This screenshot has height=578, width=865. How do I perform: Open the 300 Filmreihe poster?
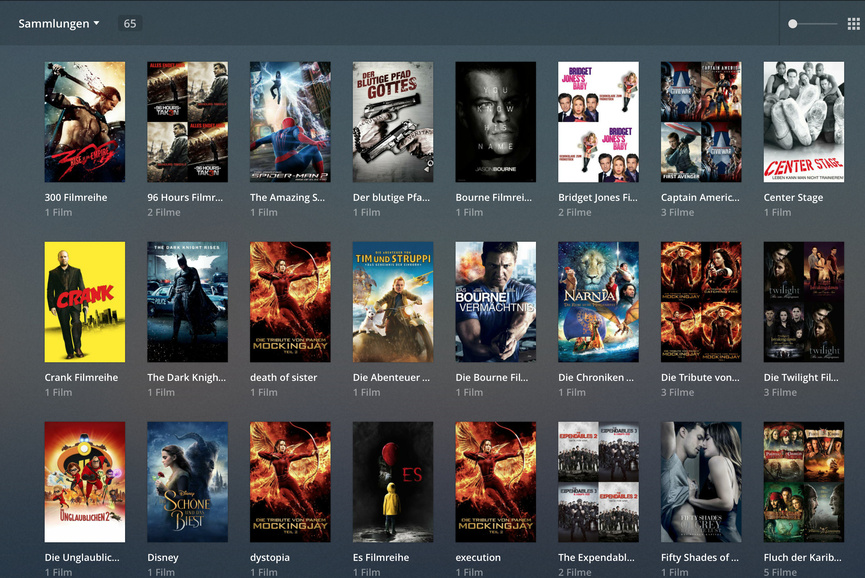(x=84, y=122)
